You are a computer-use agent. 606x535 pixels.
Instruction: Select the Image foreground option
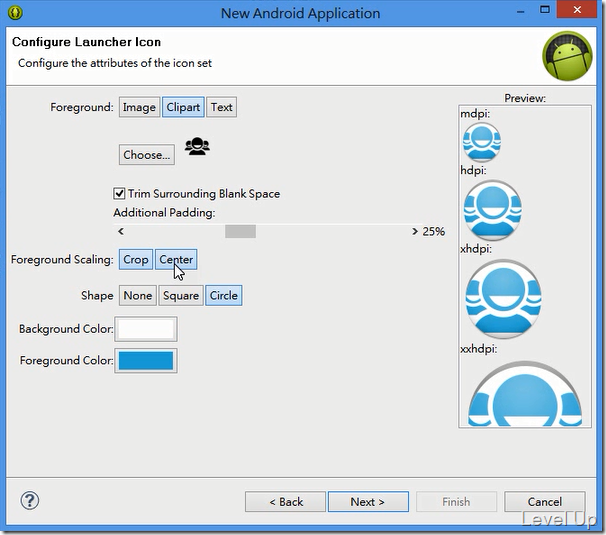click(139, 107)
